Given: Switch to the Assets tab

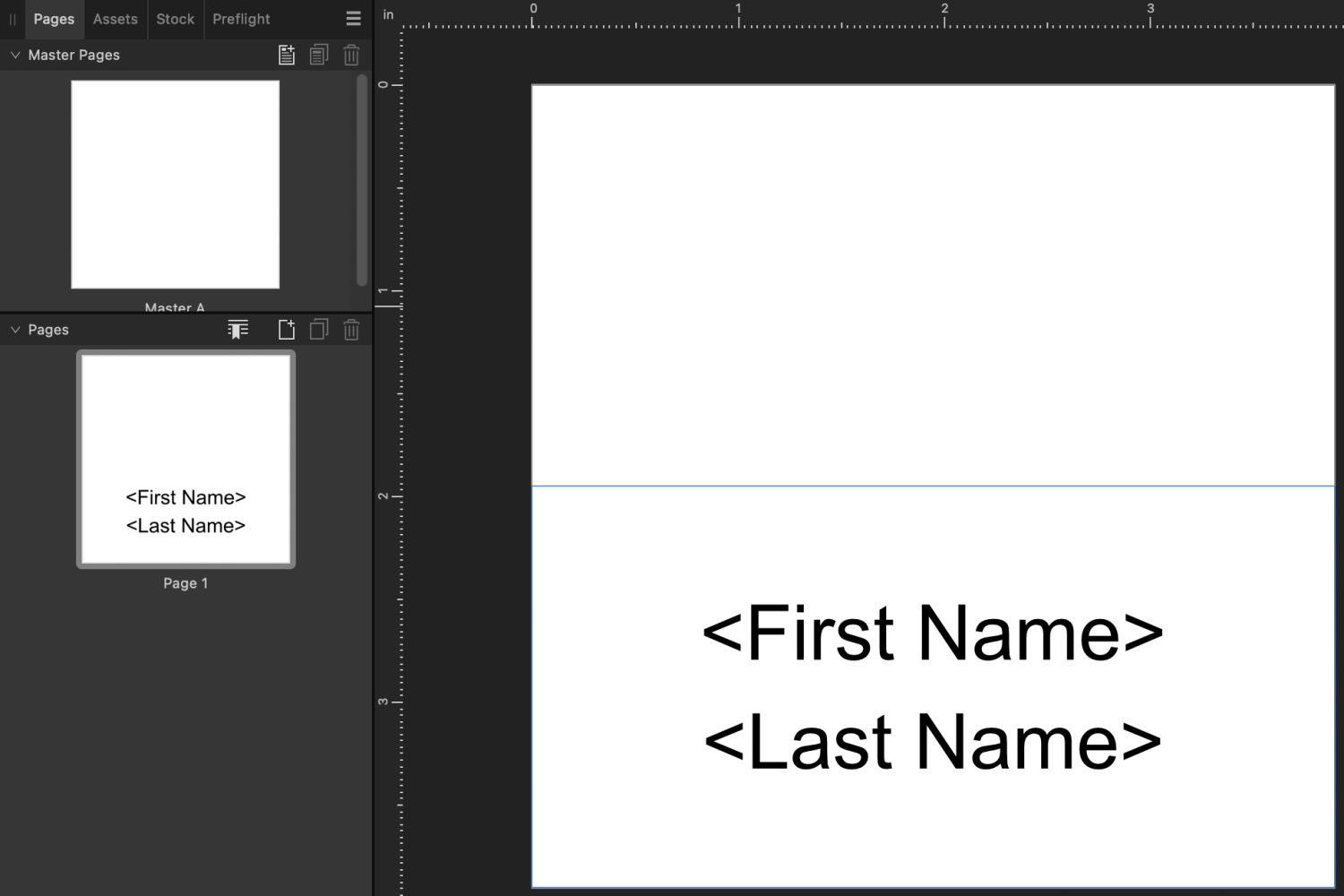Looking at the screenshot, I should coord(115,19).
